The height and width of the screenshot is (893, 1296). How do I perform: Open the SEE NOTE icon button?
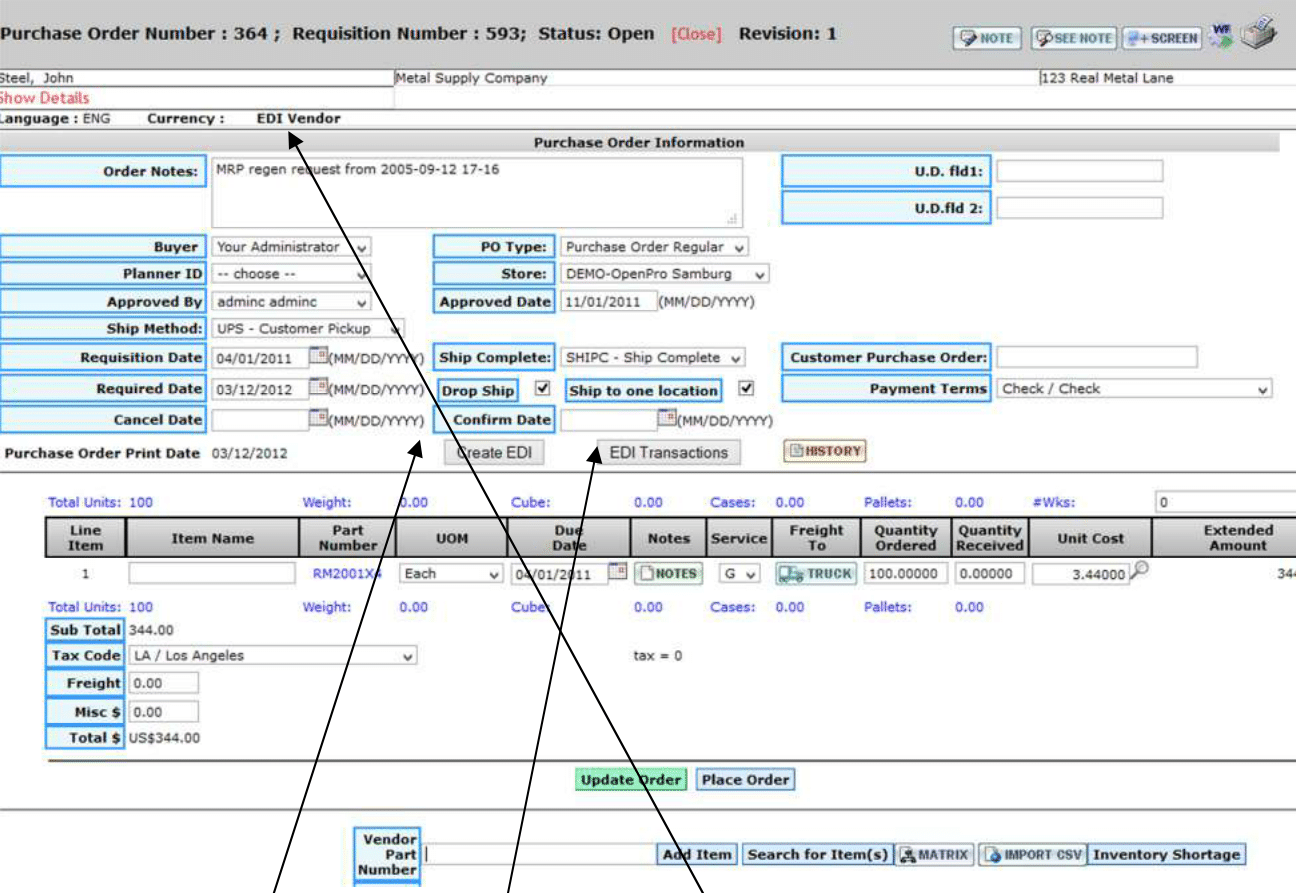point(1074,38)
